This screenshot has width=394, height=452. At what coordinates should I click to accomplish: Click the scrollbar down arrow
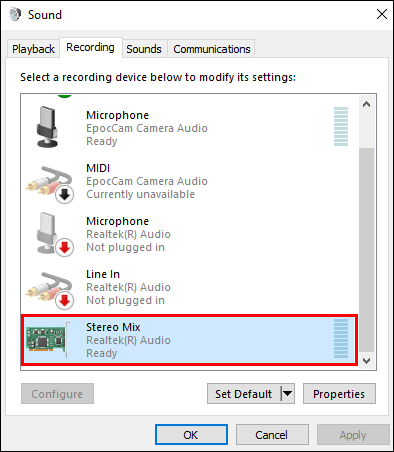[367, 361]
